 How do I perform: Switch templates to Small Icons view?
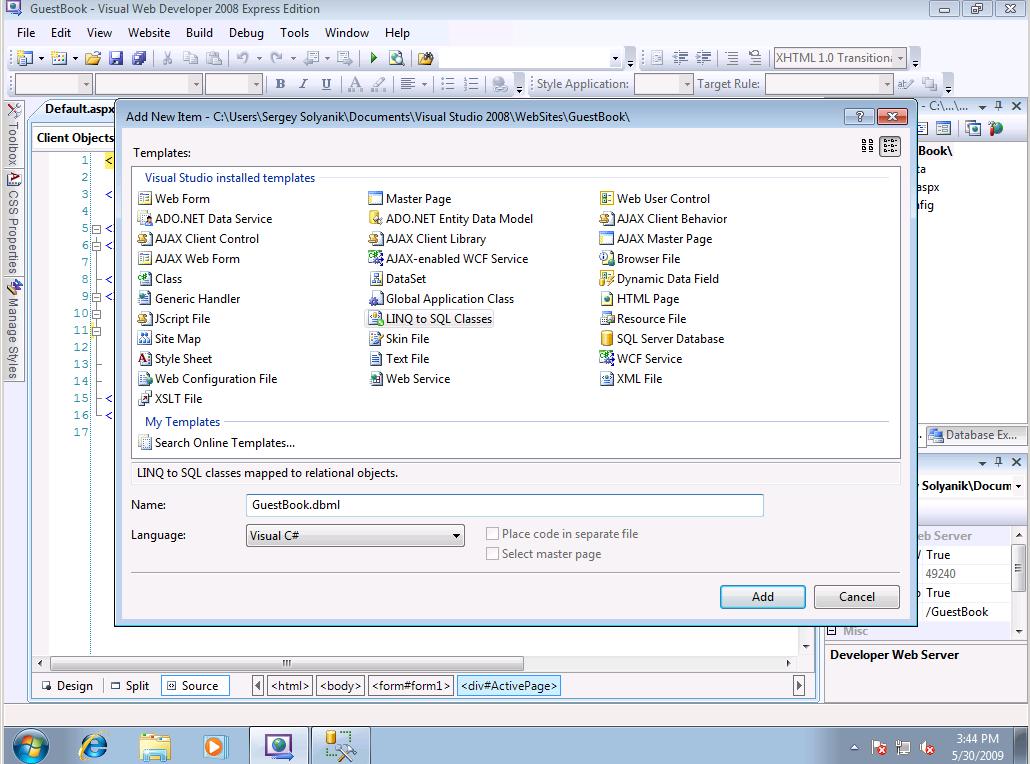890,146
